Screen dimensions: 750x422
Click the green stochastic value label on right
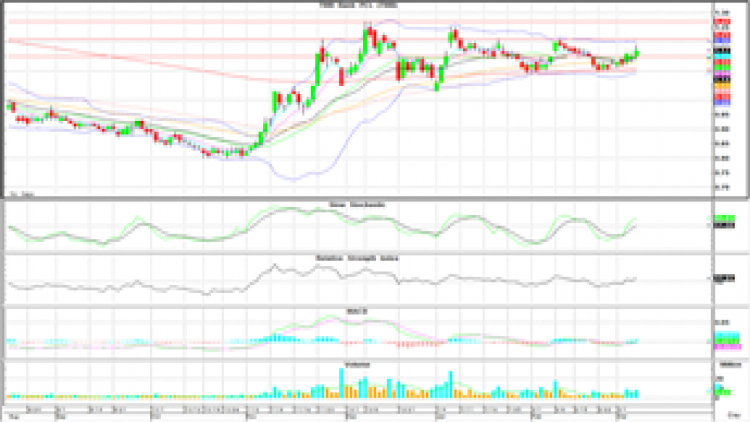tap(723, 220)
